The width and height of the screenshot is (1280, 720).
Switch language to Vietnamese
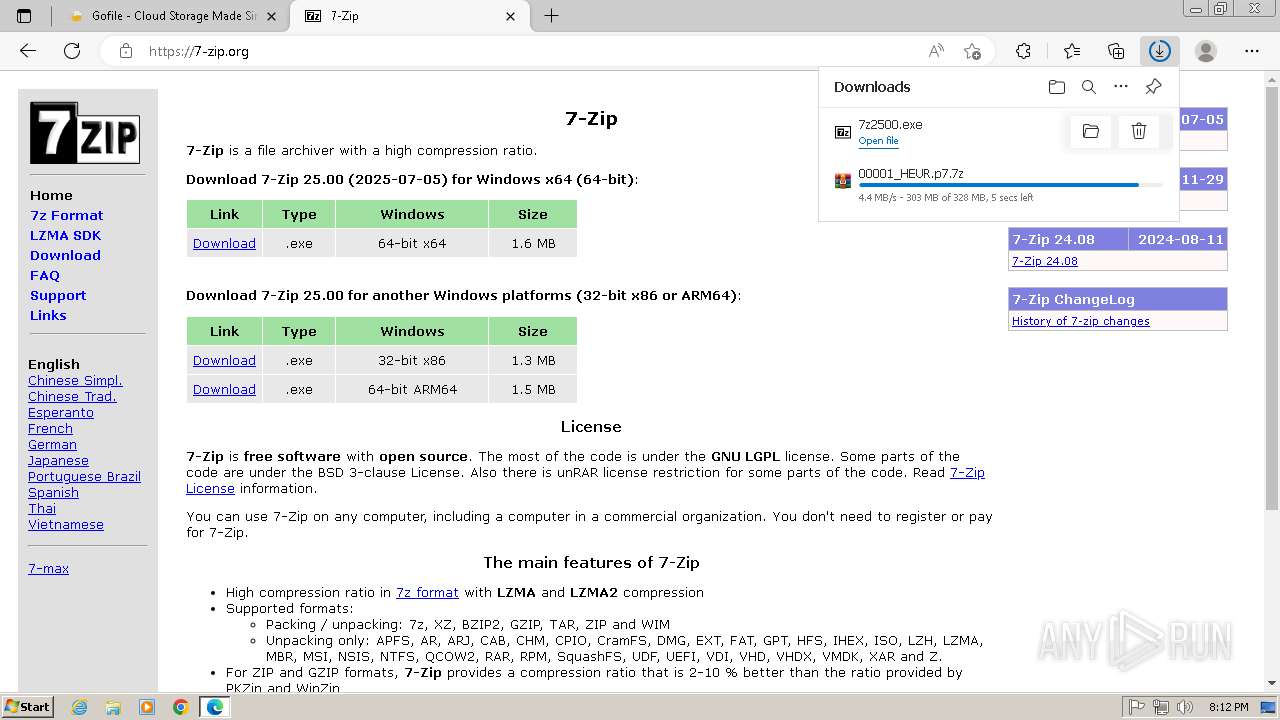(x=66, y=524)
